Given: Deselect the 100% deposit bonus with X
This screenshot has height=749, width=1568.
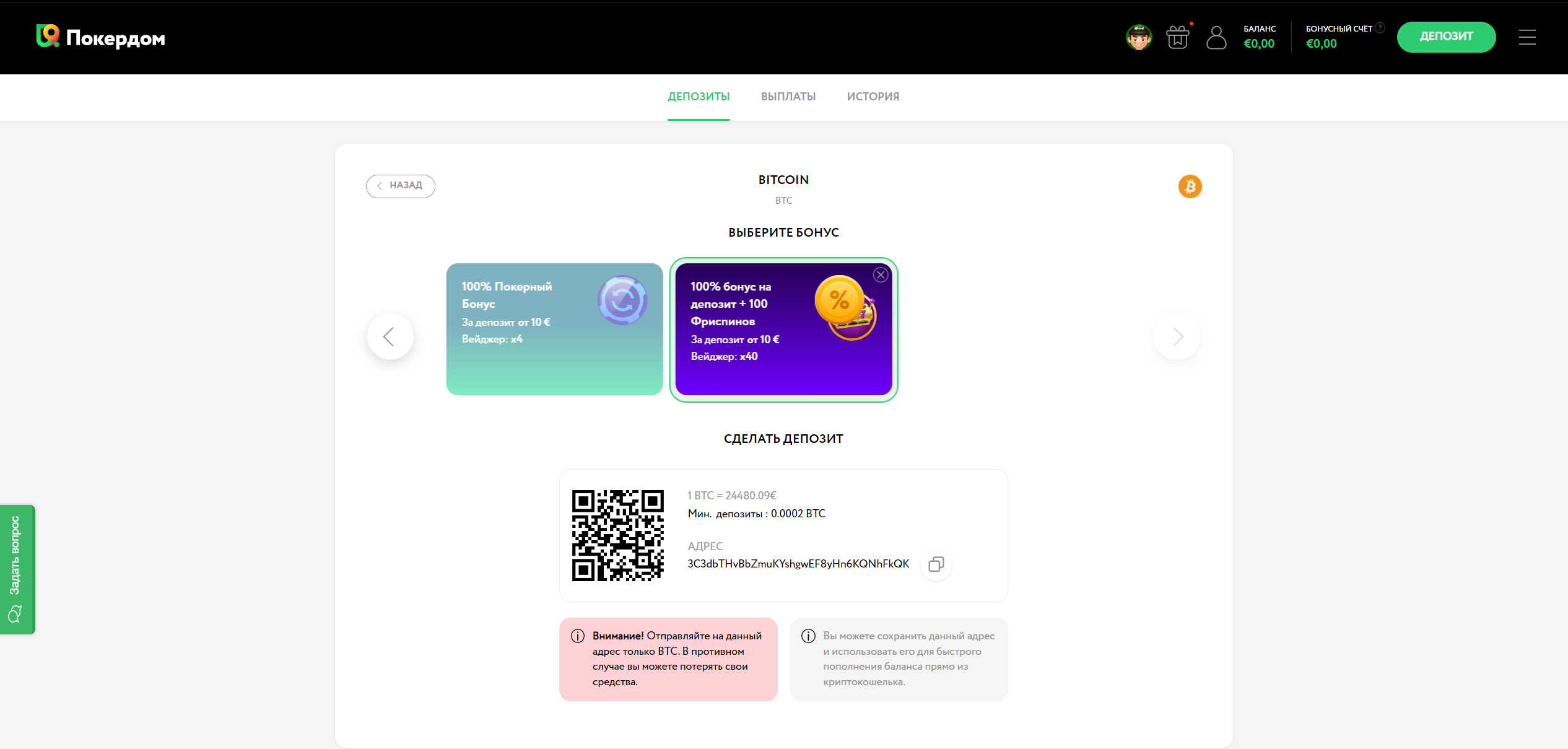Looking at the screenshot, I should pos(881,275).
